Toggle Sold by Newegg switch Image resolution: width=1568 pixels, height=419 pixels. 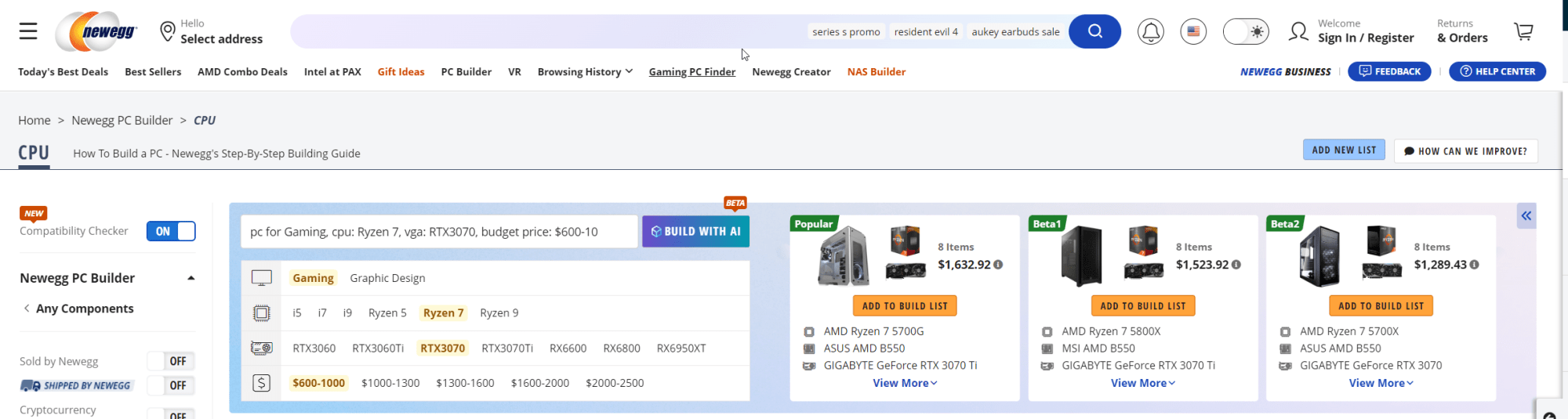pyautogui.click(x=171, y=361)
